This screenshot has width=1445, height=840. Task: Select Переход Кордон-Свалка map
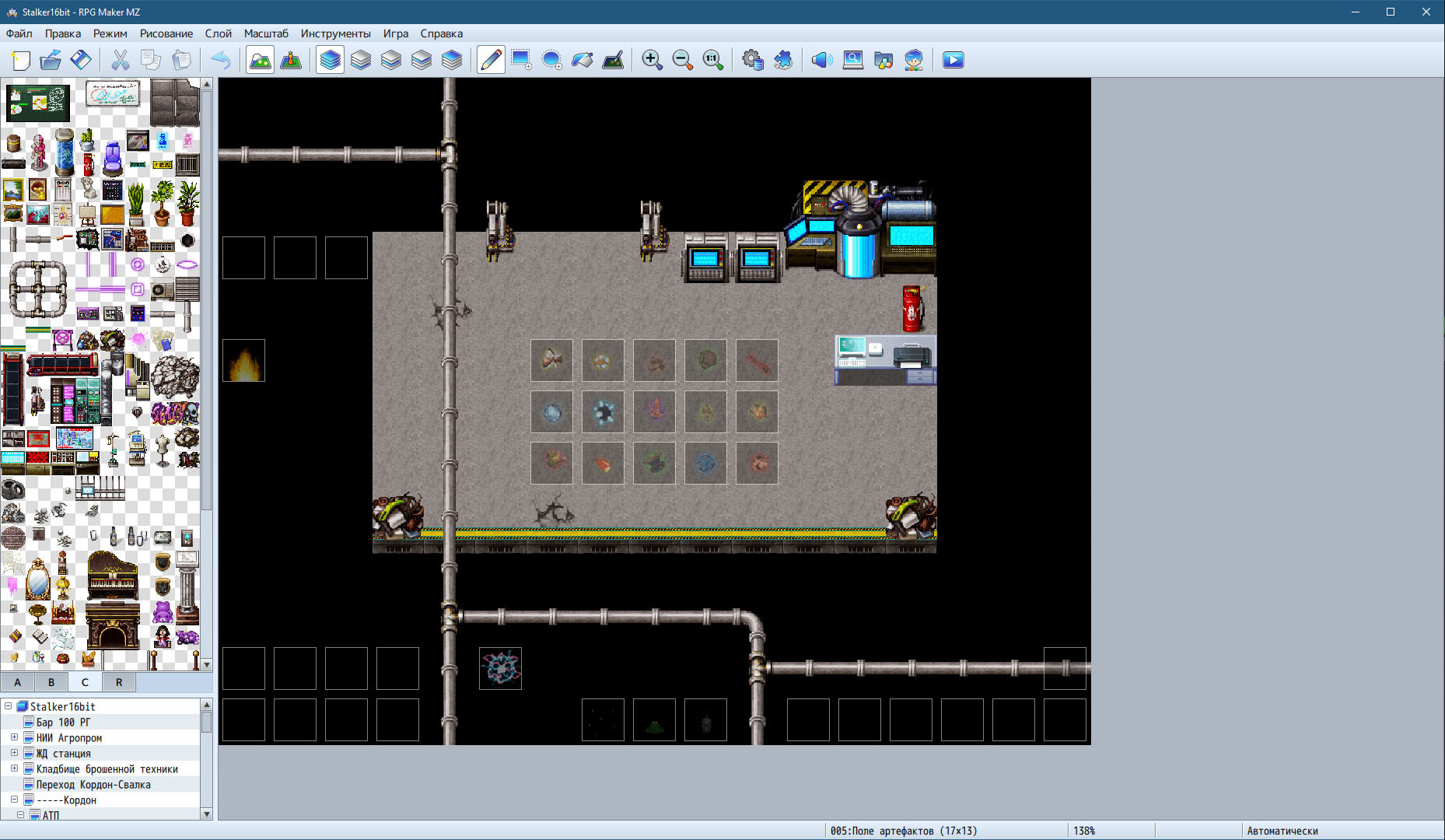[x=93, y=785]
